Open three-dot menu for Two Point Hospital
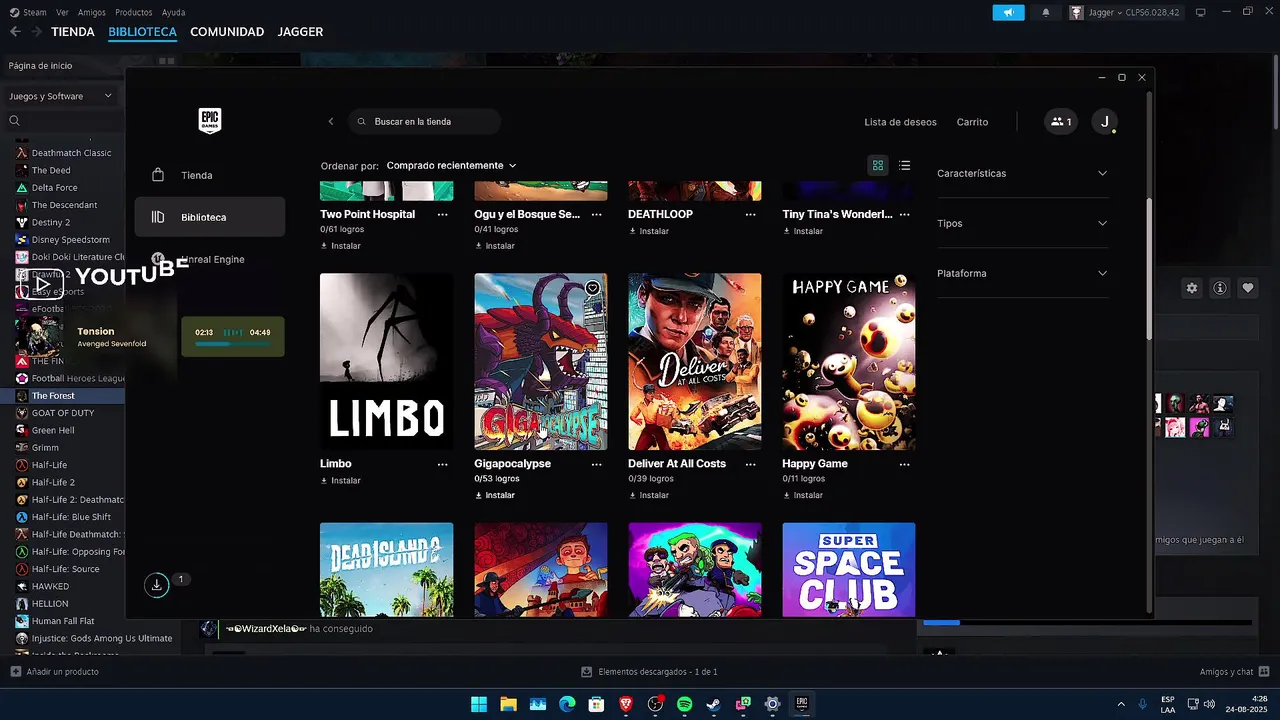This screenshot has height=720, width=1280. pyautogui.click(x=443, y=214)
